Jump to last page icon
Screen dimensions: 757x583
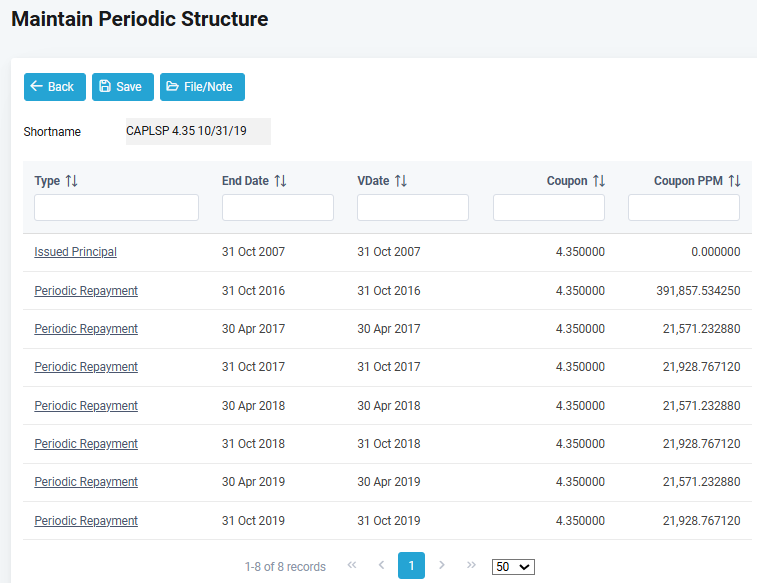coord(471,566)
